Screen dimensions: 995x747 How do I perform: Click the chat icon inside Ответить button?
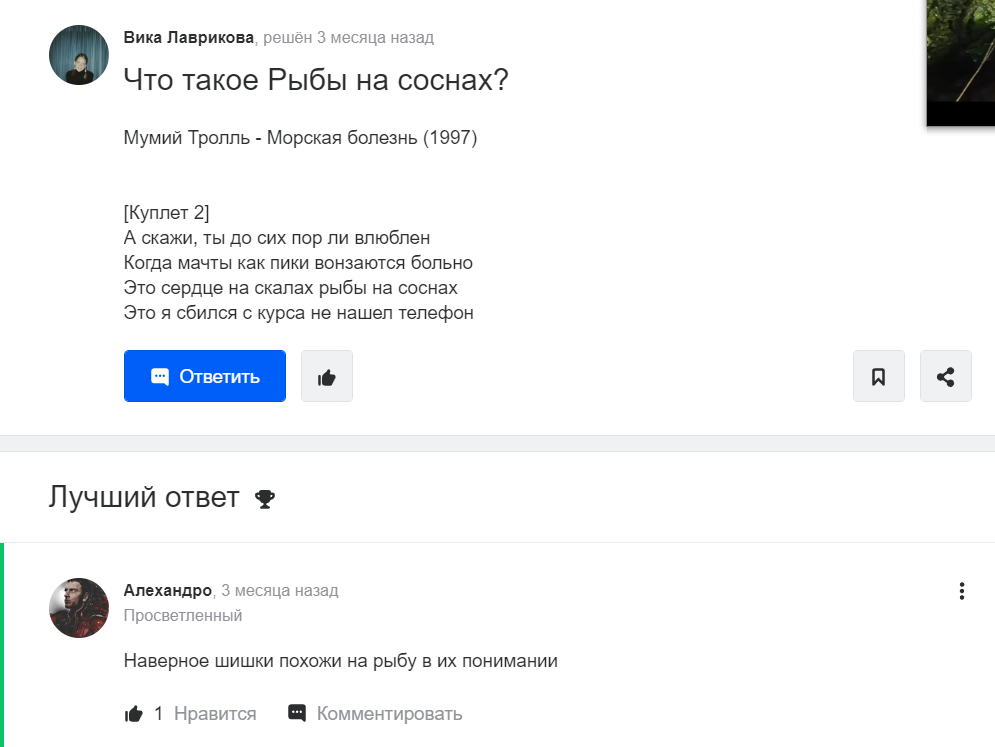point(160,376)
